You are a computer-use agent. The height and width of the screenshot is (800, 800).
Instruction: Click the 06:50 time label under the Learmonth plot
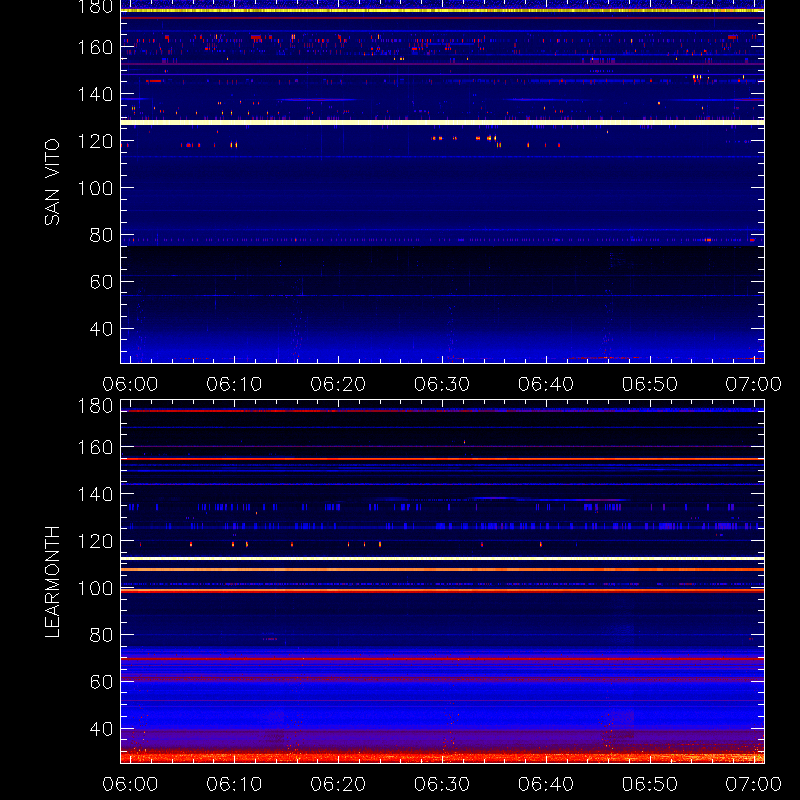coord(649,784)
